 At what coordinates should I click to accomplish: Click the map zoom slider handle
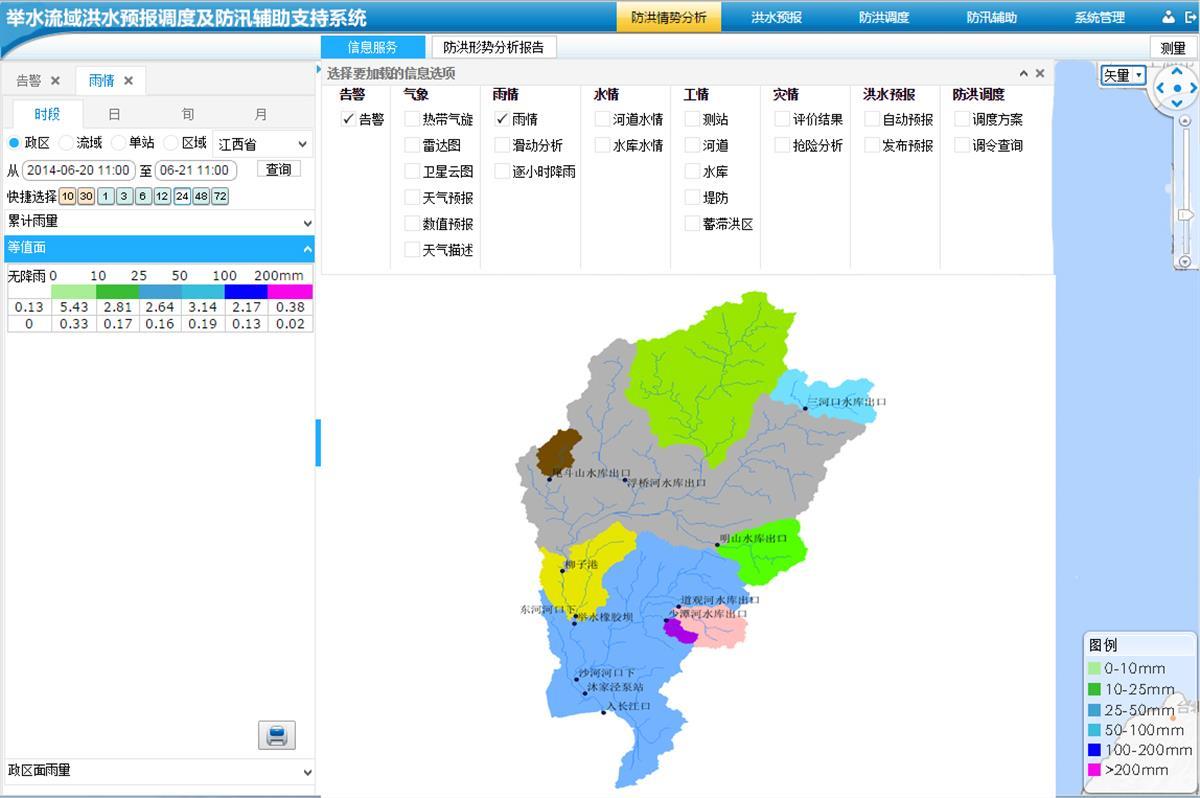click(1185, 215)
